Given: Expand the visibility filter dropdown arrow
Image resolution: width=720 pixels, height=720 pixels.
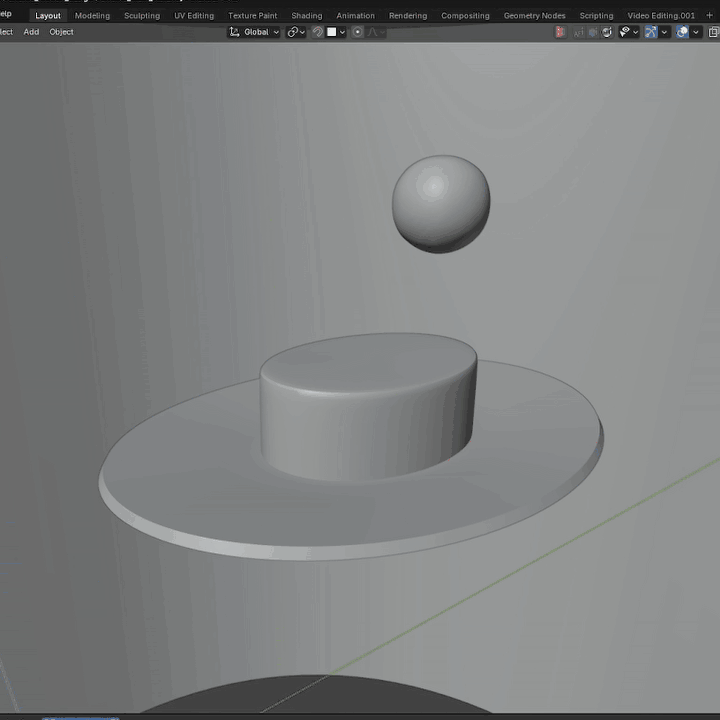Looking at the screenshot, I should pos(635,32).
